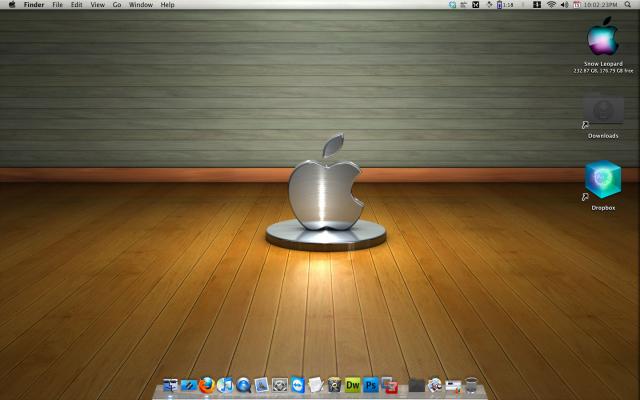This screenshot has height=400, width=640.
Task: Launch Firefox from the dock
Action: tap(207, 385)
